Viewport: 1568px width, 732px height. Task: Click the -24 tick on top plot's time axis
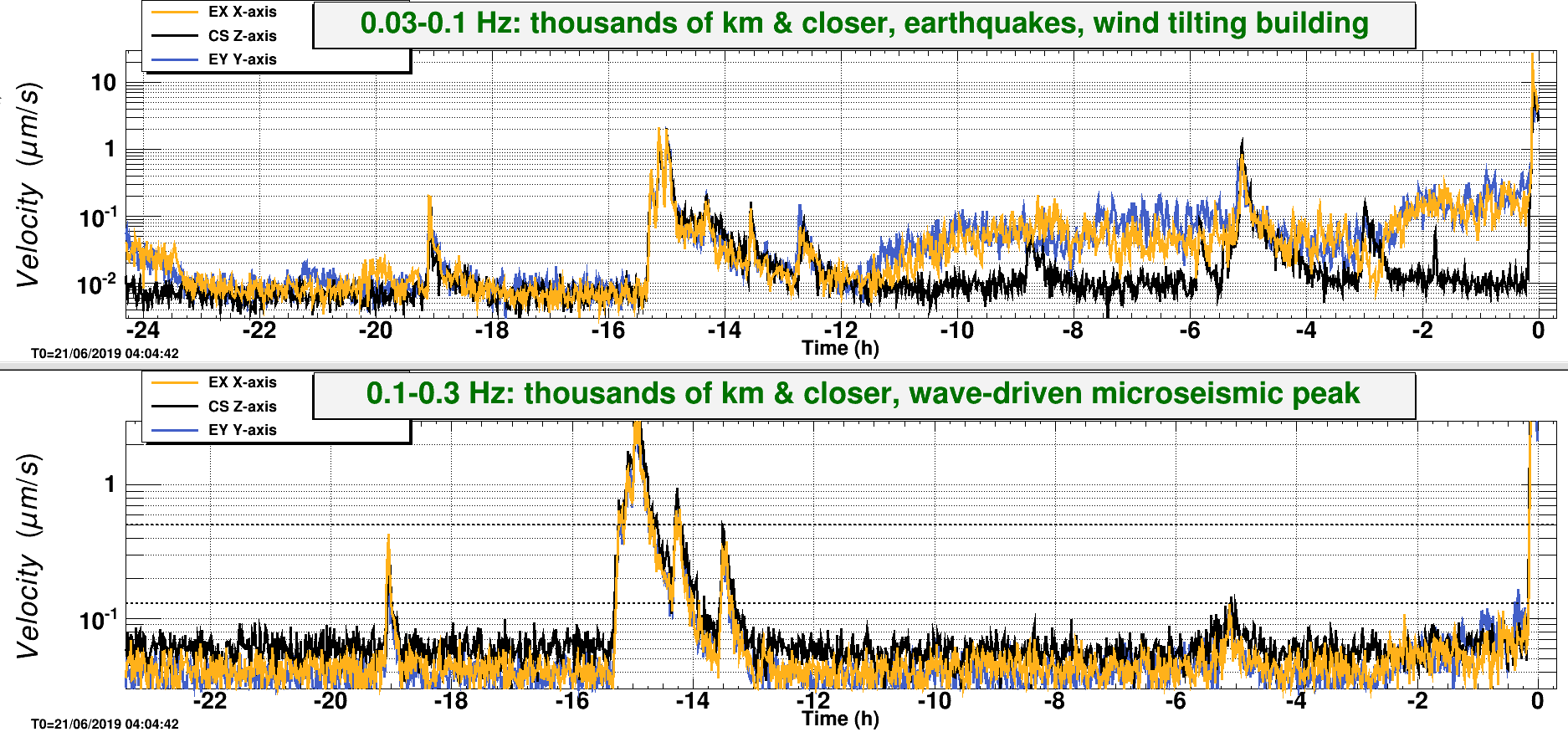[142, 330]
